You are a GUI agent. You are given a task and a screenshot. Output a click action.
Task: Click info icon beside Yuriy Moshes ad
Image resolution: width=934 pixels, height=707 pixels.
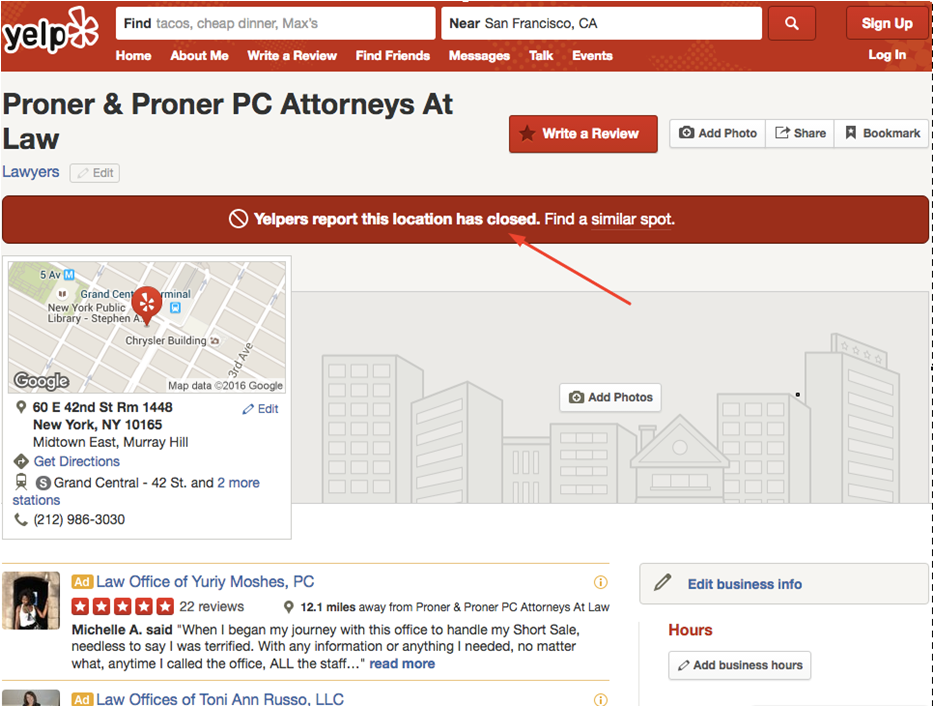pyautogui.click(x=600, y=582)
